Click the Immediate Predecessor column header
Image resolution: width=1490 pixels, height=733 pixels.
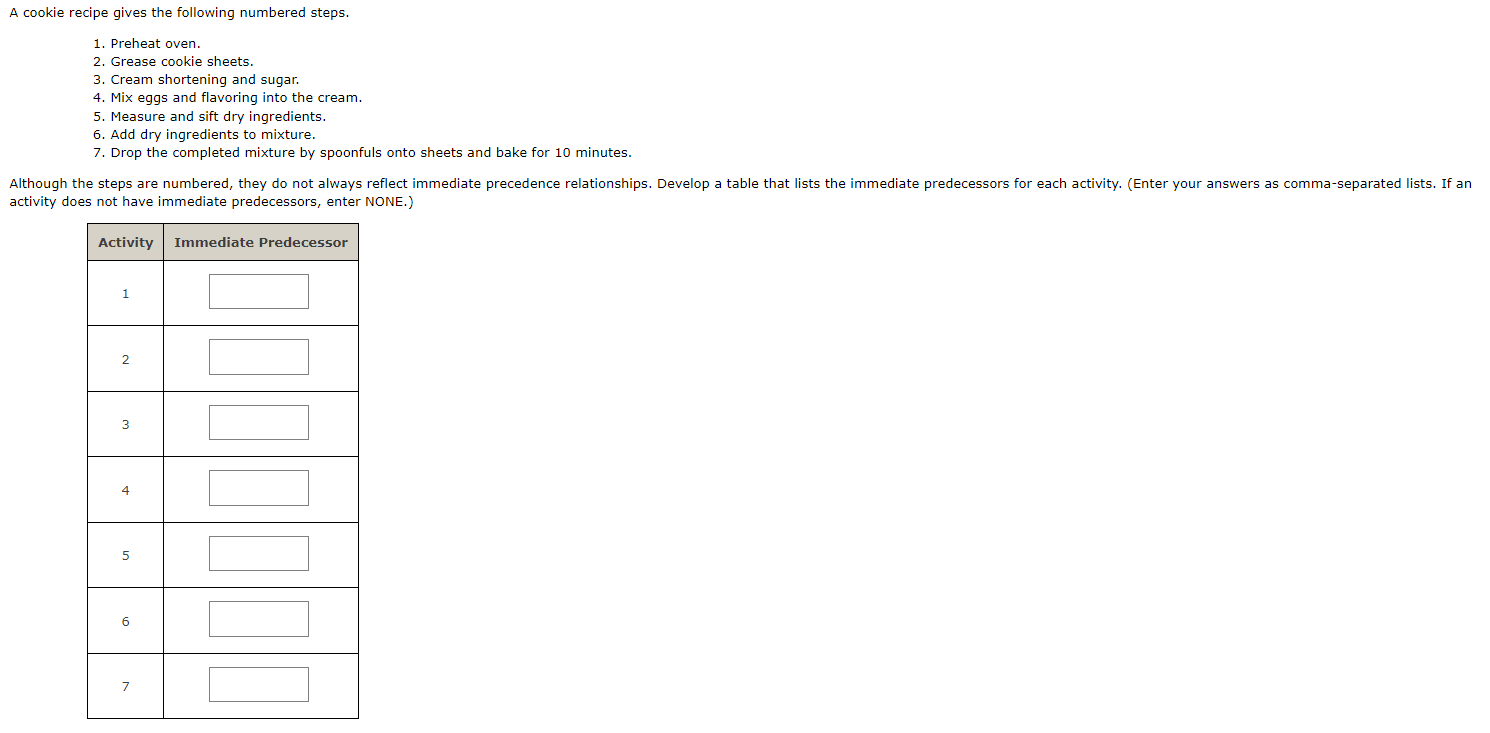261,242
